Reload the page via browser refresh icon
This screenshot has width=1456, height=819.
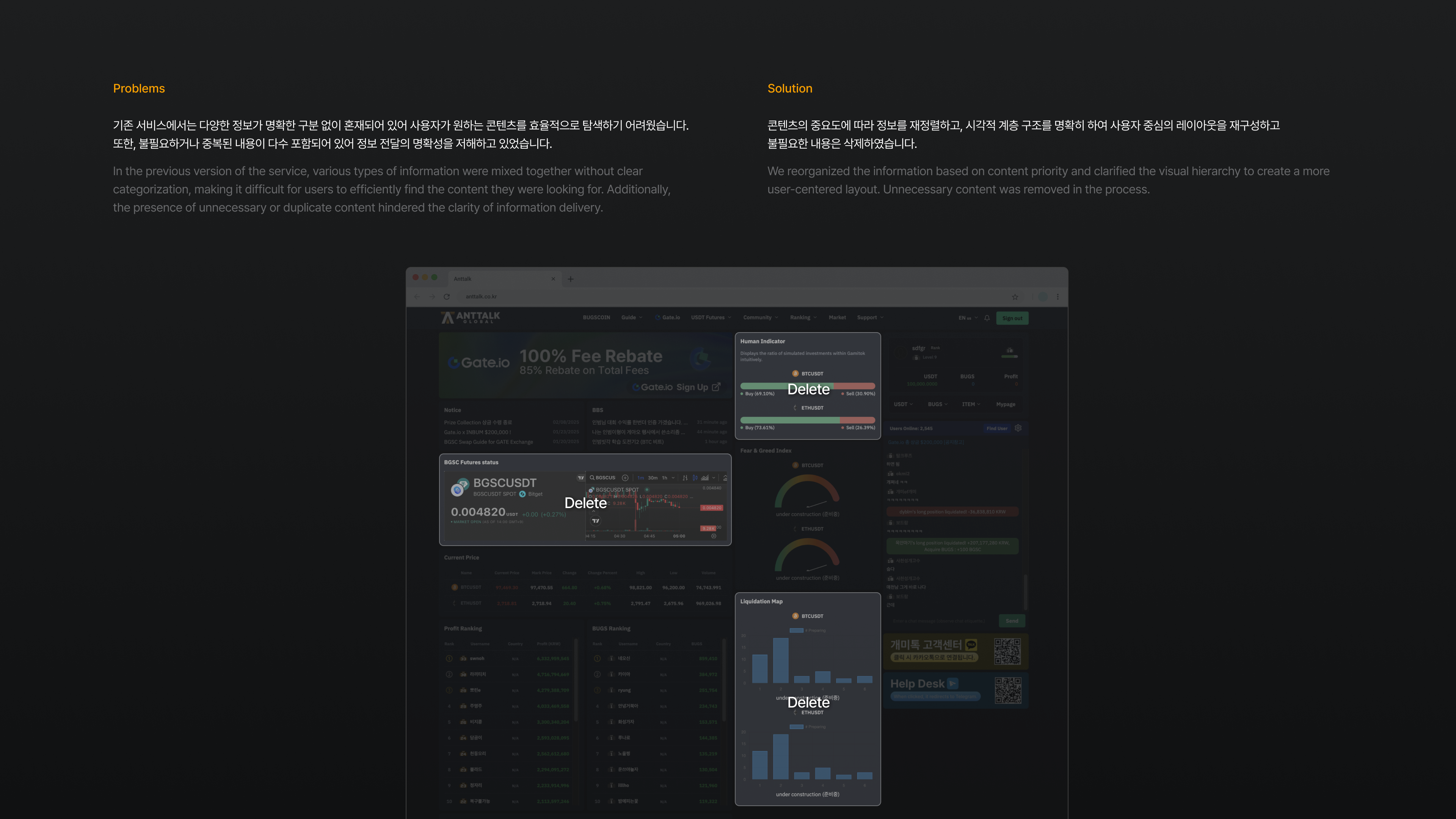447,297
